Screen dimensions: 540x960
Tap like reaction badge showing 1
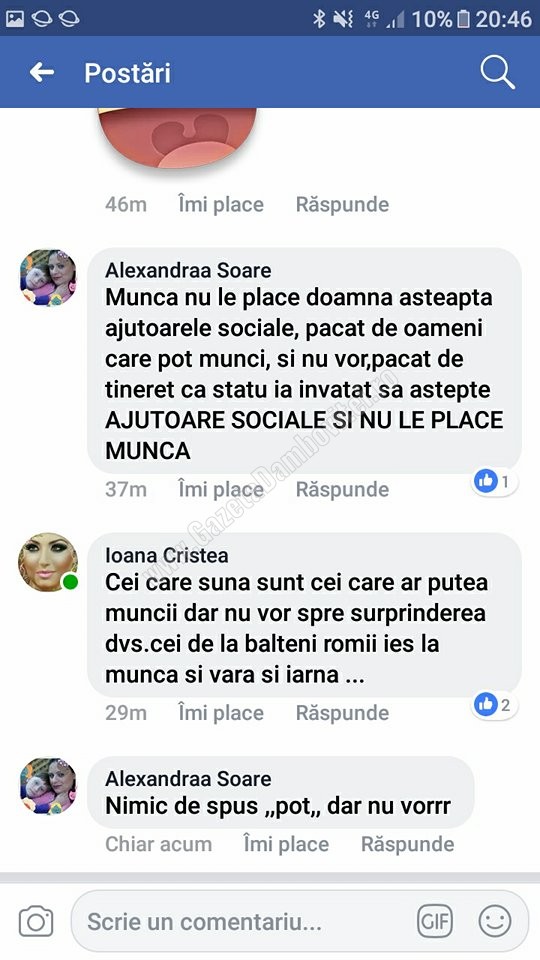[x=495, y=482]
